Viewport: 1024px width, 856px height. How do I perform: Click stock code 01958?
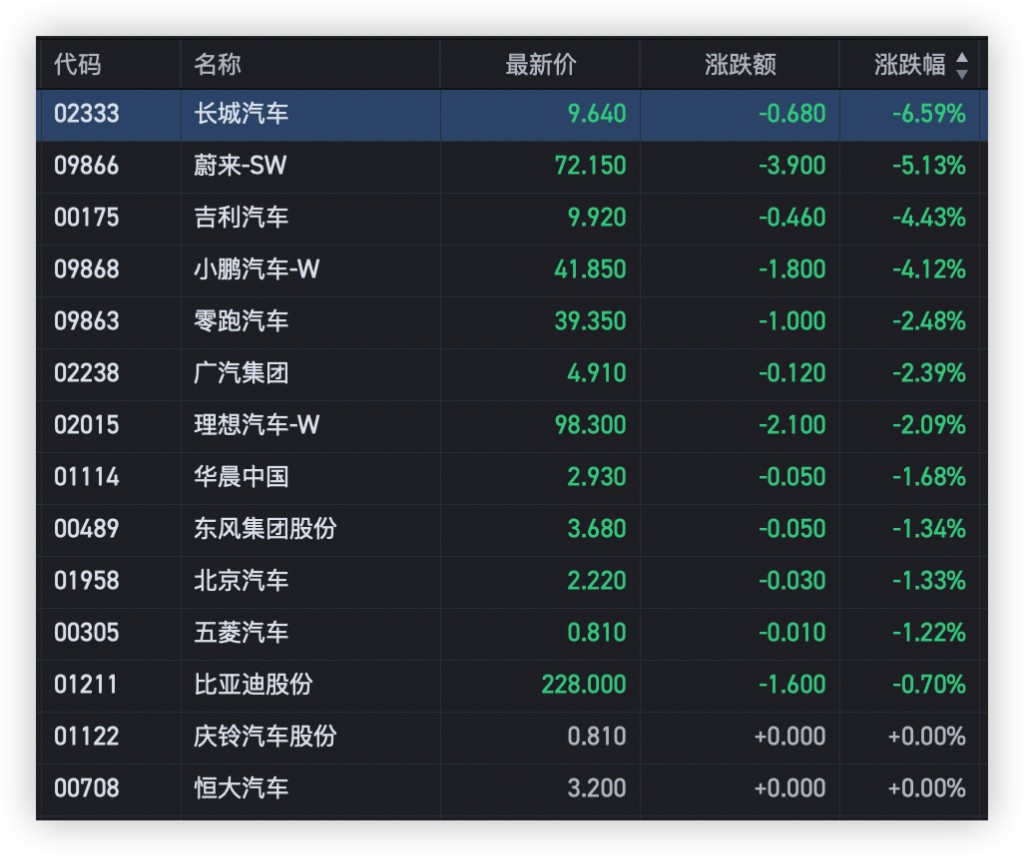point(86,582)
